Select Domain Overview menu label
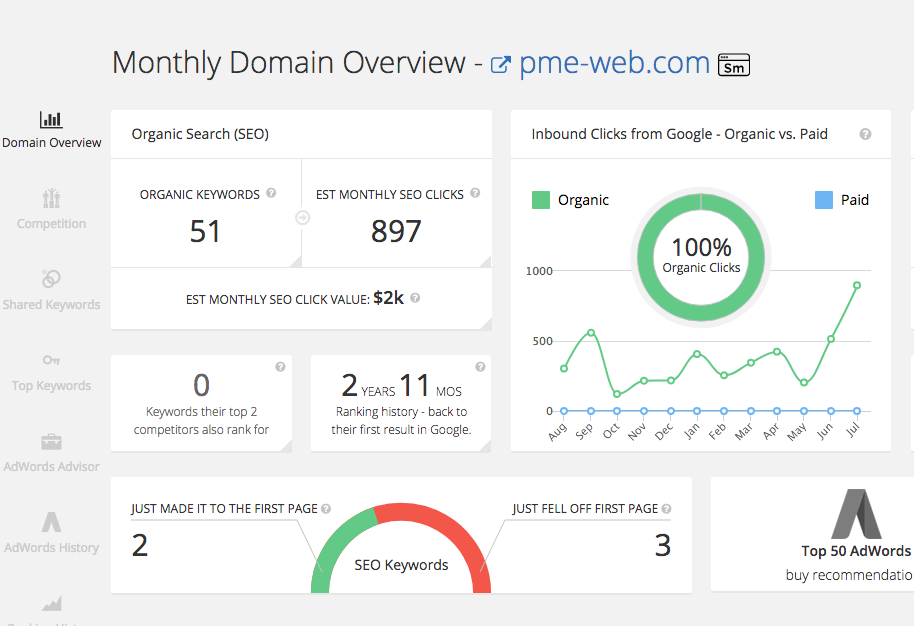The width and height of the screenshot is (914, 626). 51,143
